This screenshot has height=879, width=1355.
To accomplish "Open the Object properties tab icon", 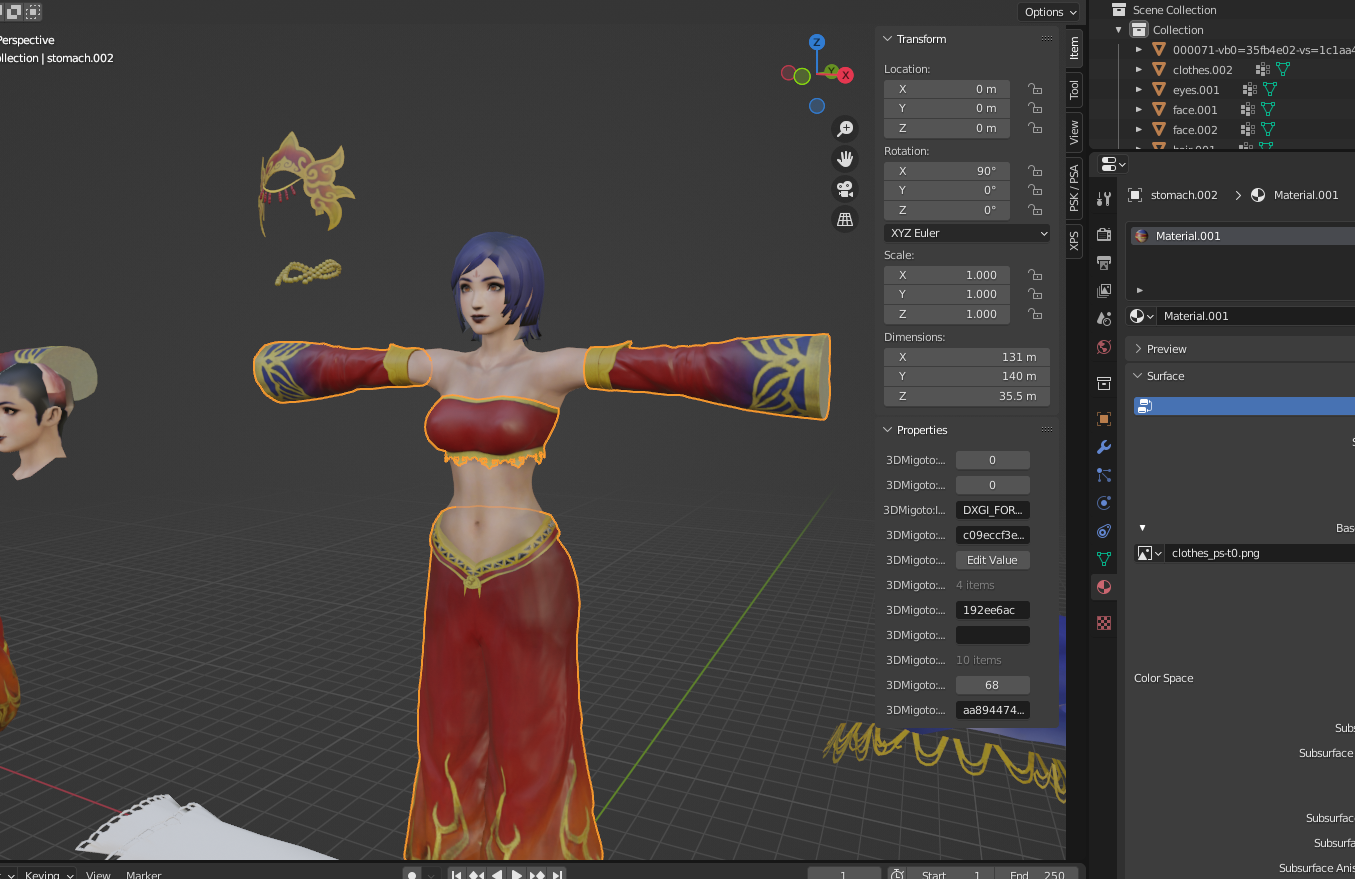I will [1104, 419].
